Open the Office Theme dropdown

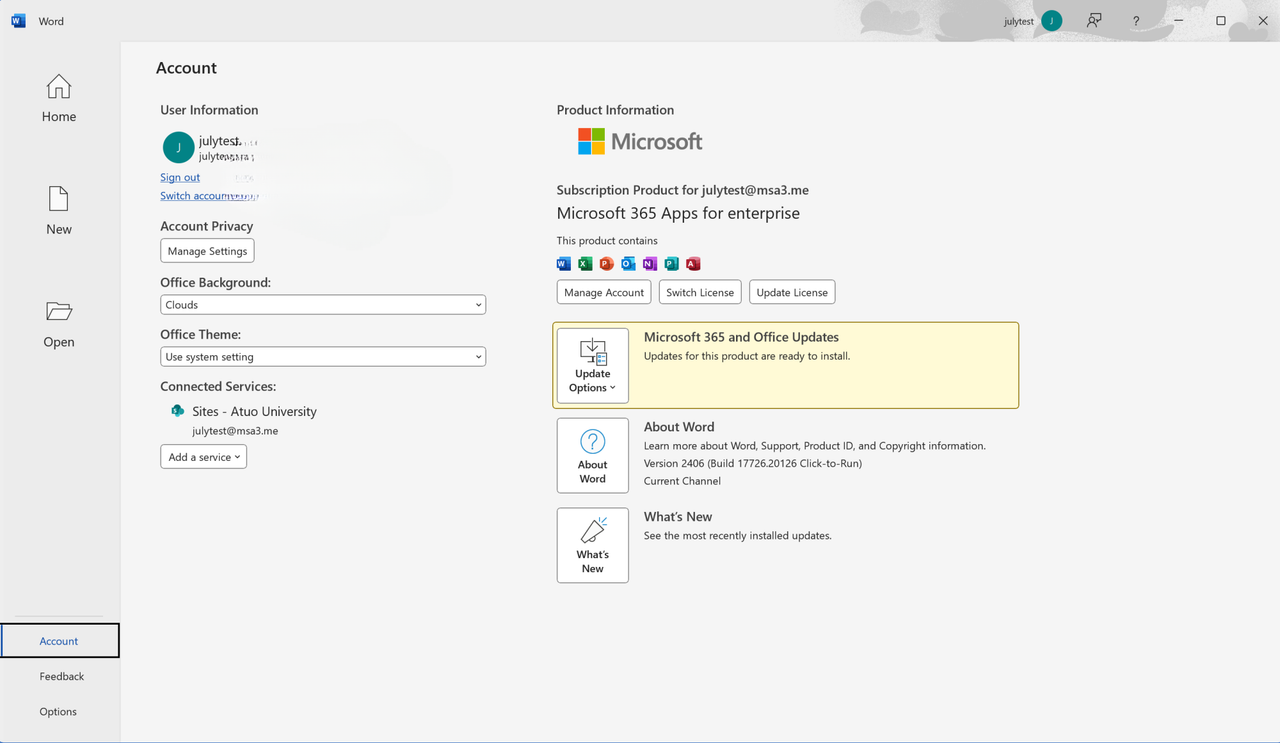pyautogui.click(x=322, y=356)
